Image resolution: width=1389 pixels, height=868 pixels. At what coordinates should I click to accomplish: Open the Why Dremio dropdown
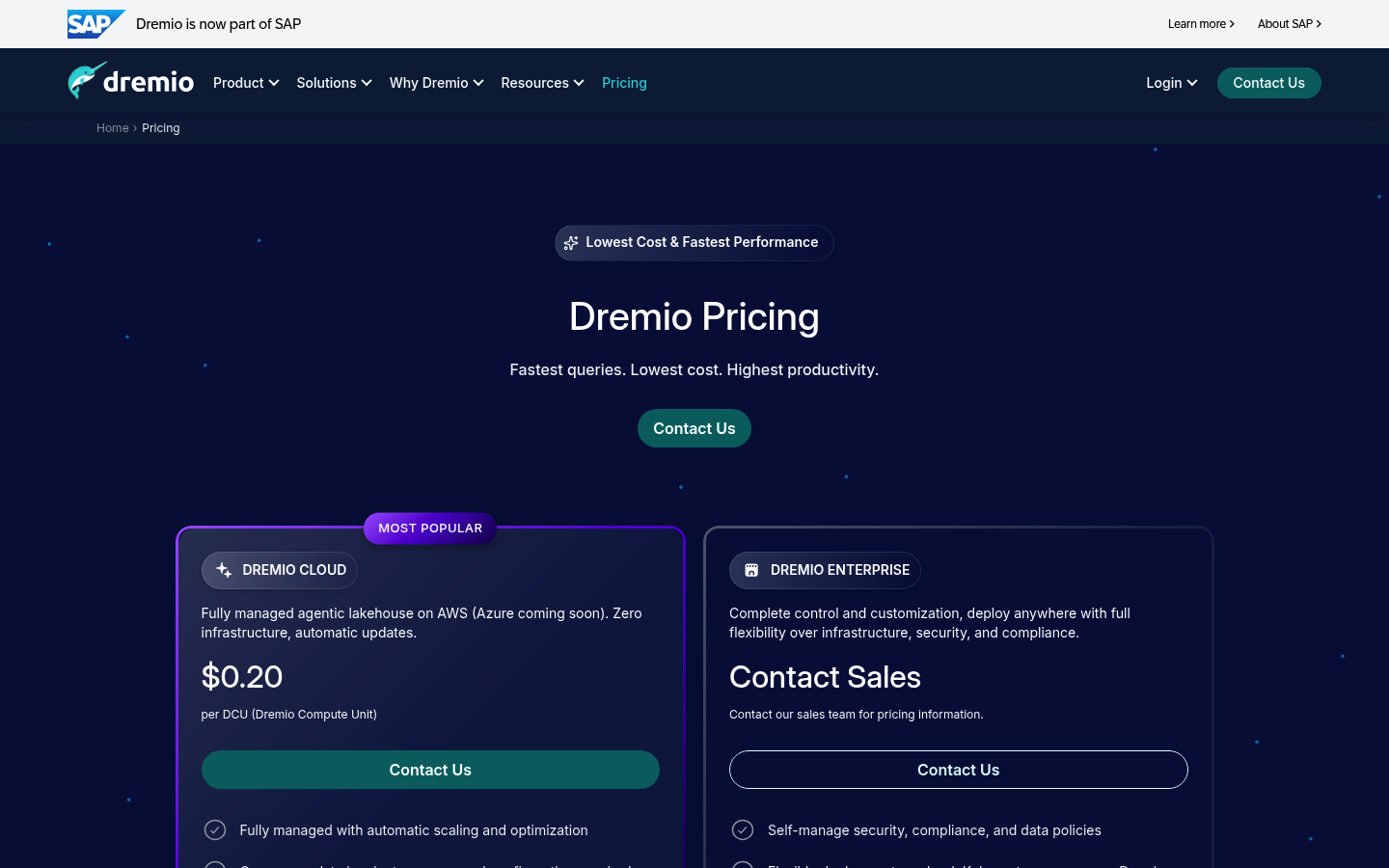tap(436, 83)
